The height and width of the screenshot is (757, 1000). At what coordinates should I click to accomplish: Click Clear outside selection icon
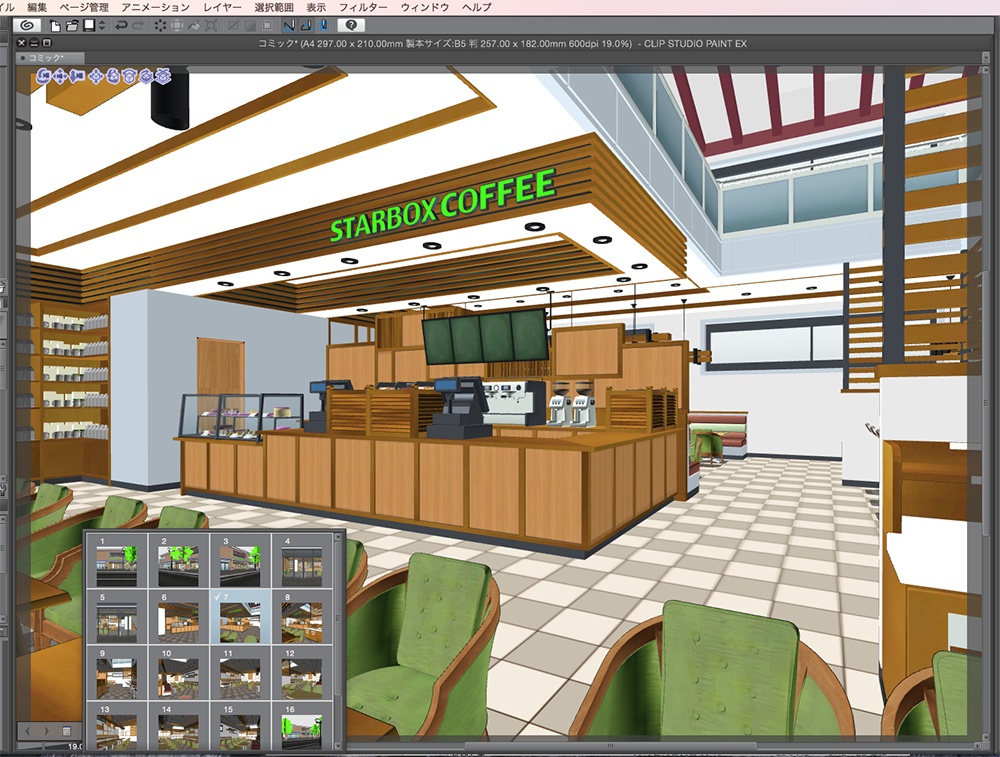click(177, 26)
